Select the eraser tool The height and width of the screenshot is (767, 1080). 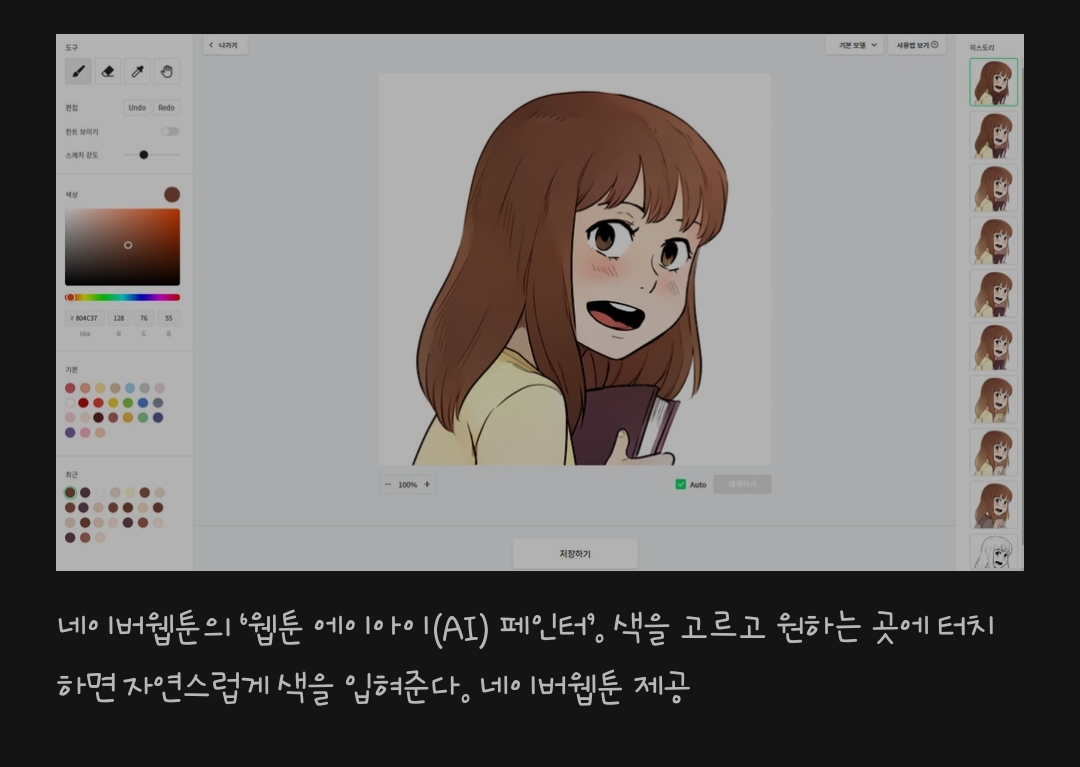pyautogui.click(x=107, y=72)
